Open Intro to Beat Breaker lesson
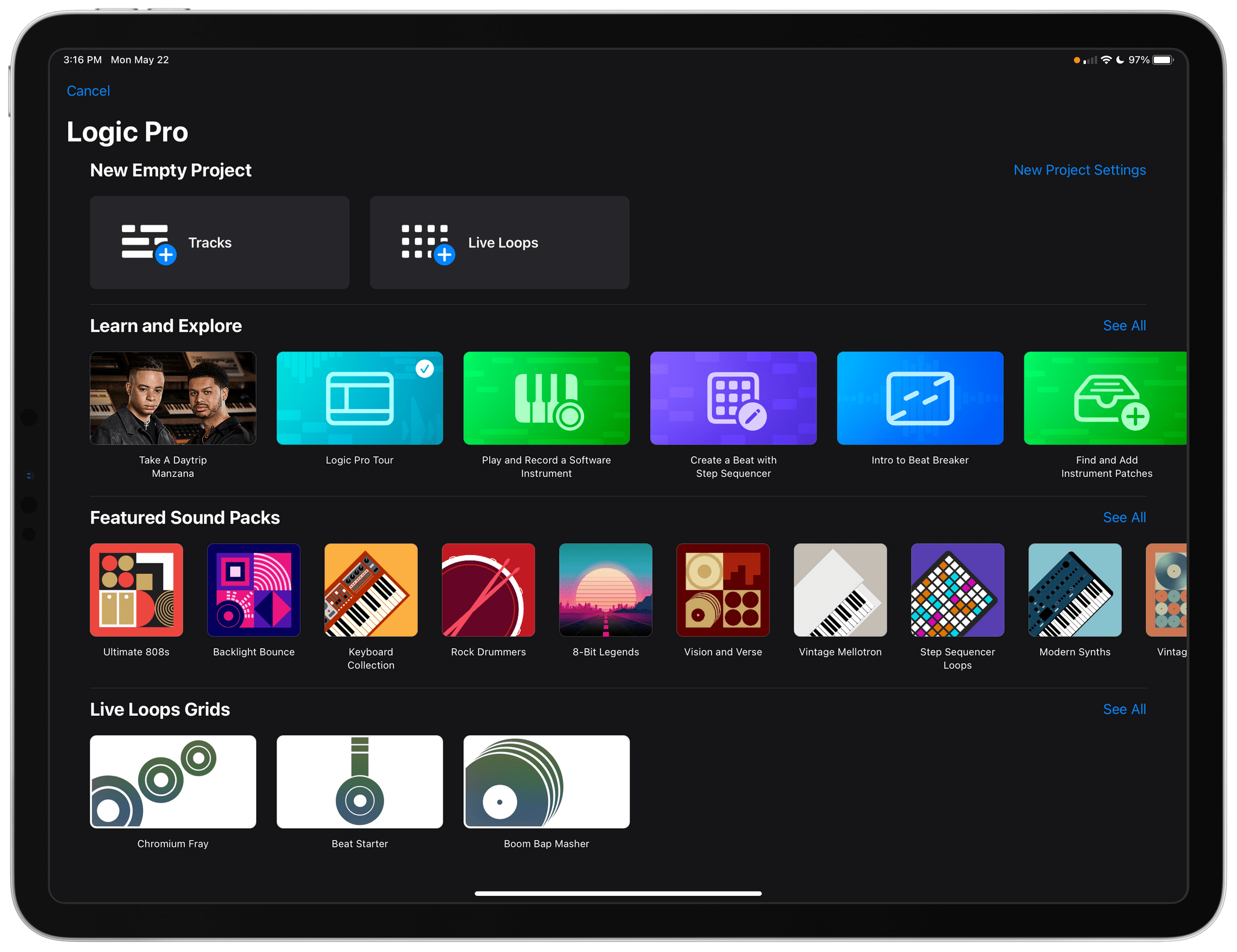Viewport: 1237px width, 952px height. pos(920,398)
